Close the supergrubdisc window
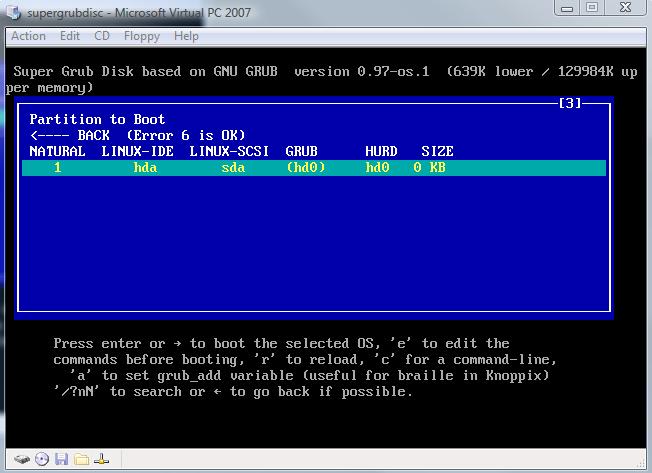The height and width of the screenshot is (473, 652). click(625, 8)
